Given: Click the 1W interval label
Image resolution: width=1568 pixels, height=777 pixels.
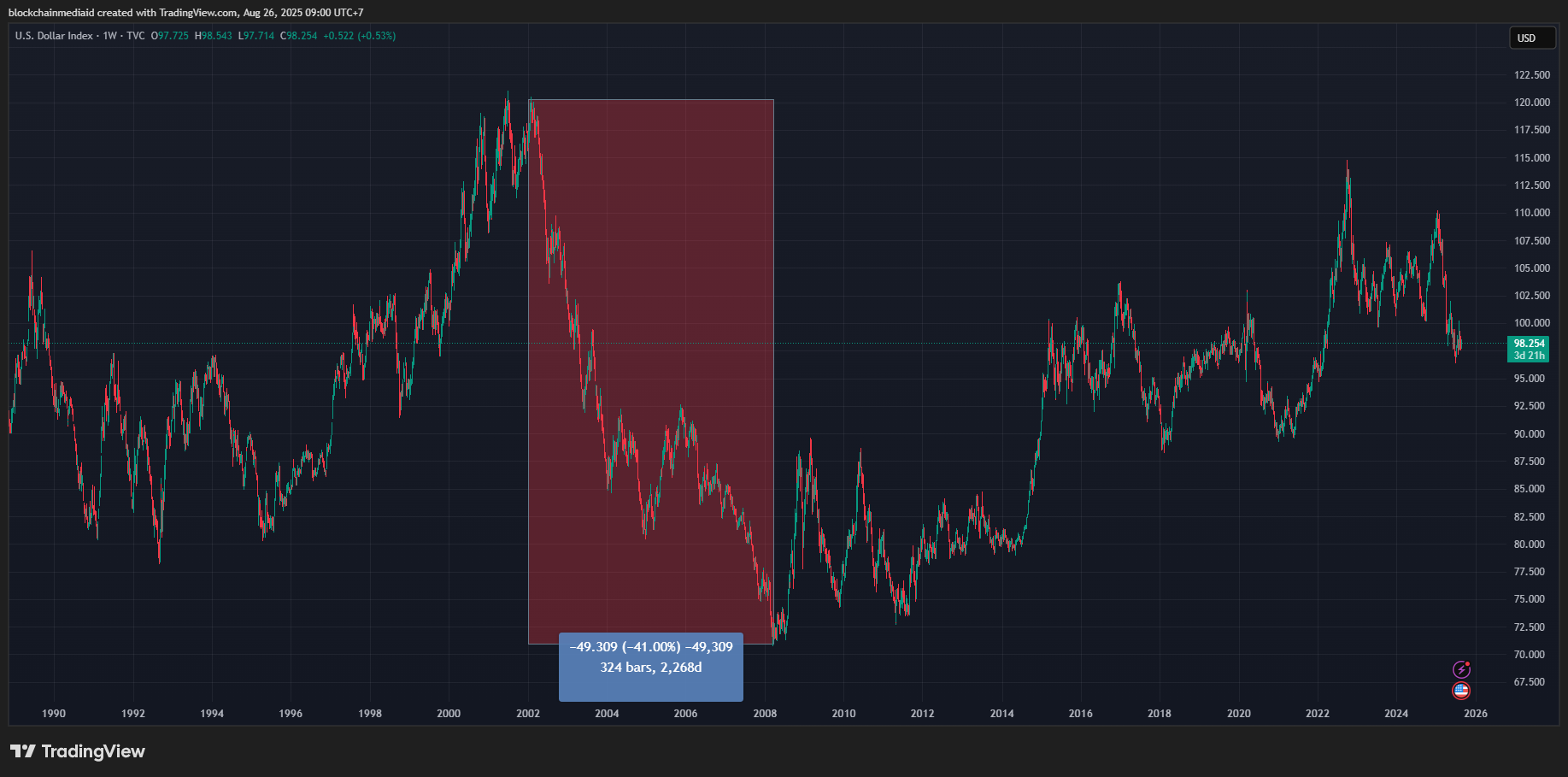Looking at the screenshot, I should point(109,36).
